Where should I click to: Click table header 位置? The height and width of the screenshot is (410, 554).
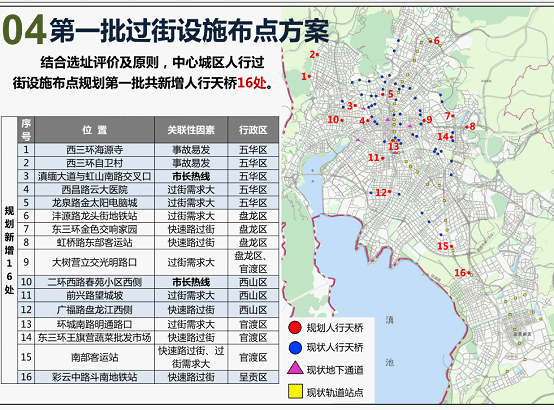pos(94,130)
